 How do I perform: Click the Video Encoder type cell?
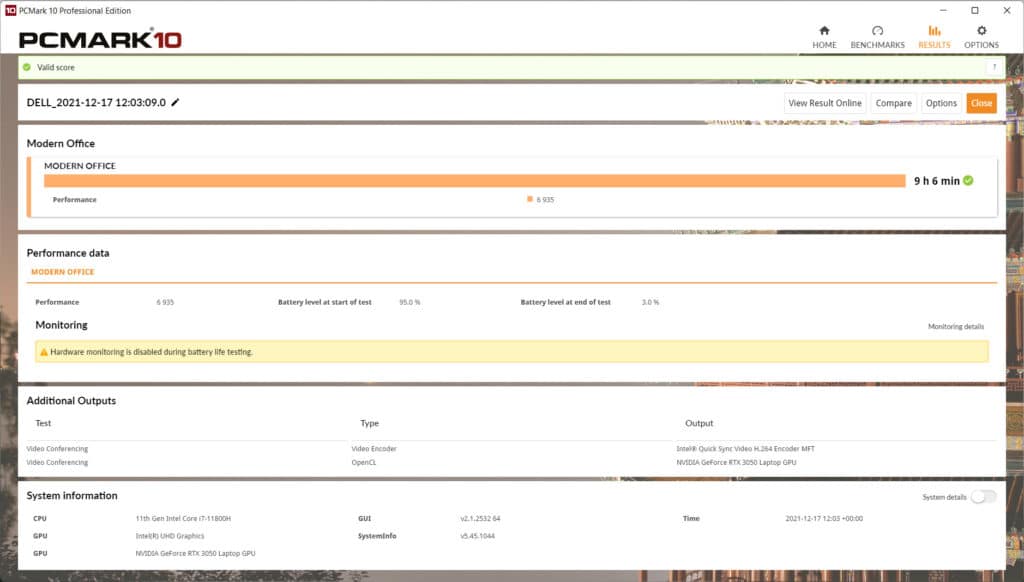click(374, 449)
